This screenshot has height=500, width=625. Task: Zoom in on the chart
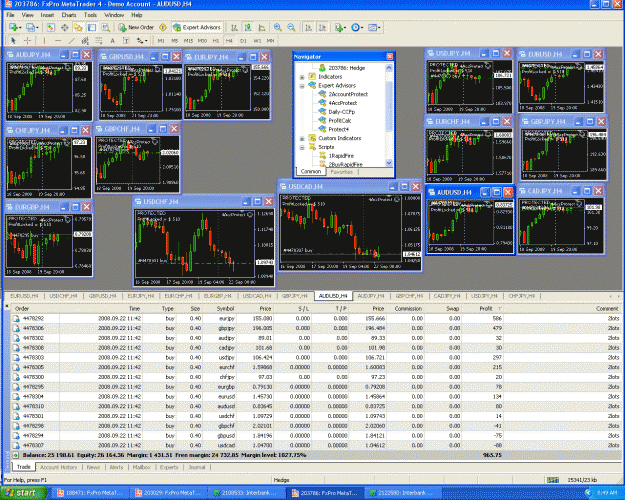click(x=278, y=28)
